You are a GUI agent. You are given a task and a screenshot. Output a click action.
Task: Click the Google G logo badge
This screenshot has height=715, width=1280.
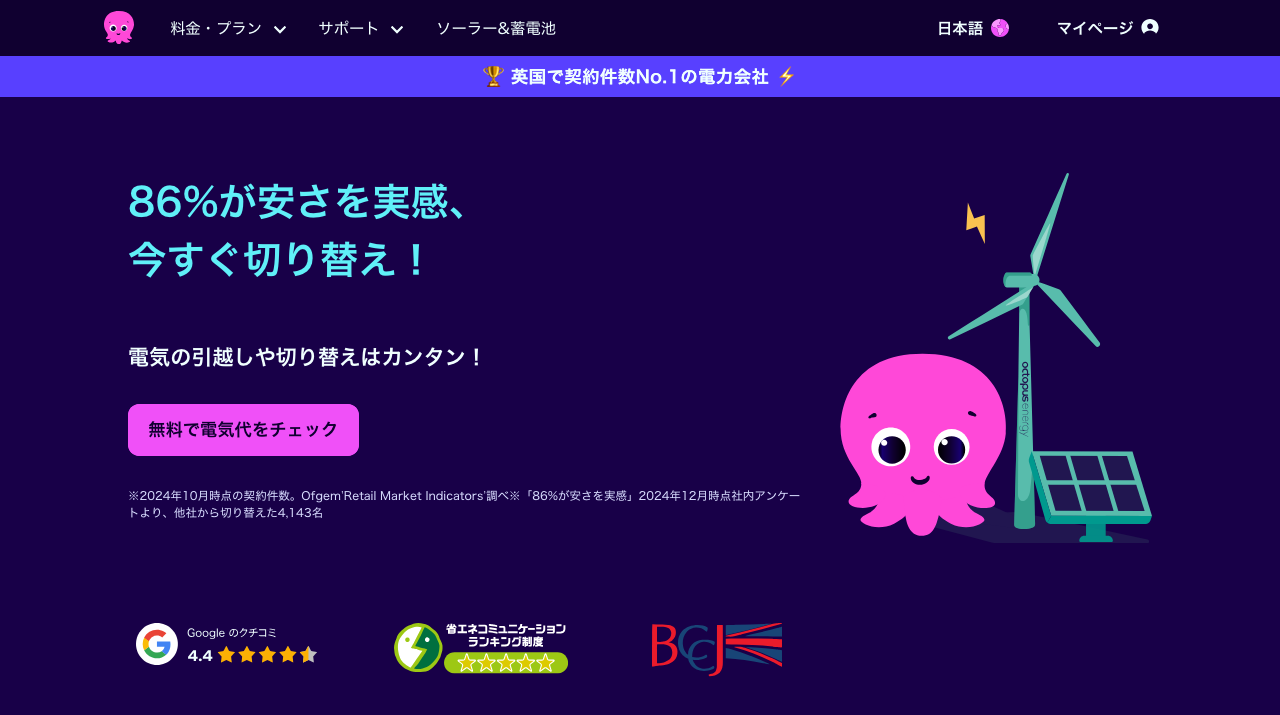[x=157, y=644]
